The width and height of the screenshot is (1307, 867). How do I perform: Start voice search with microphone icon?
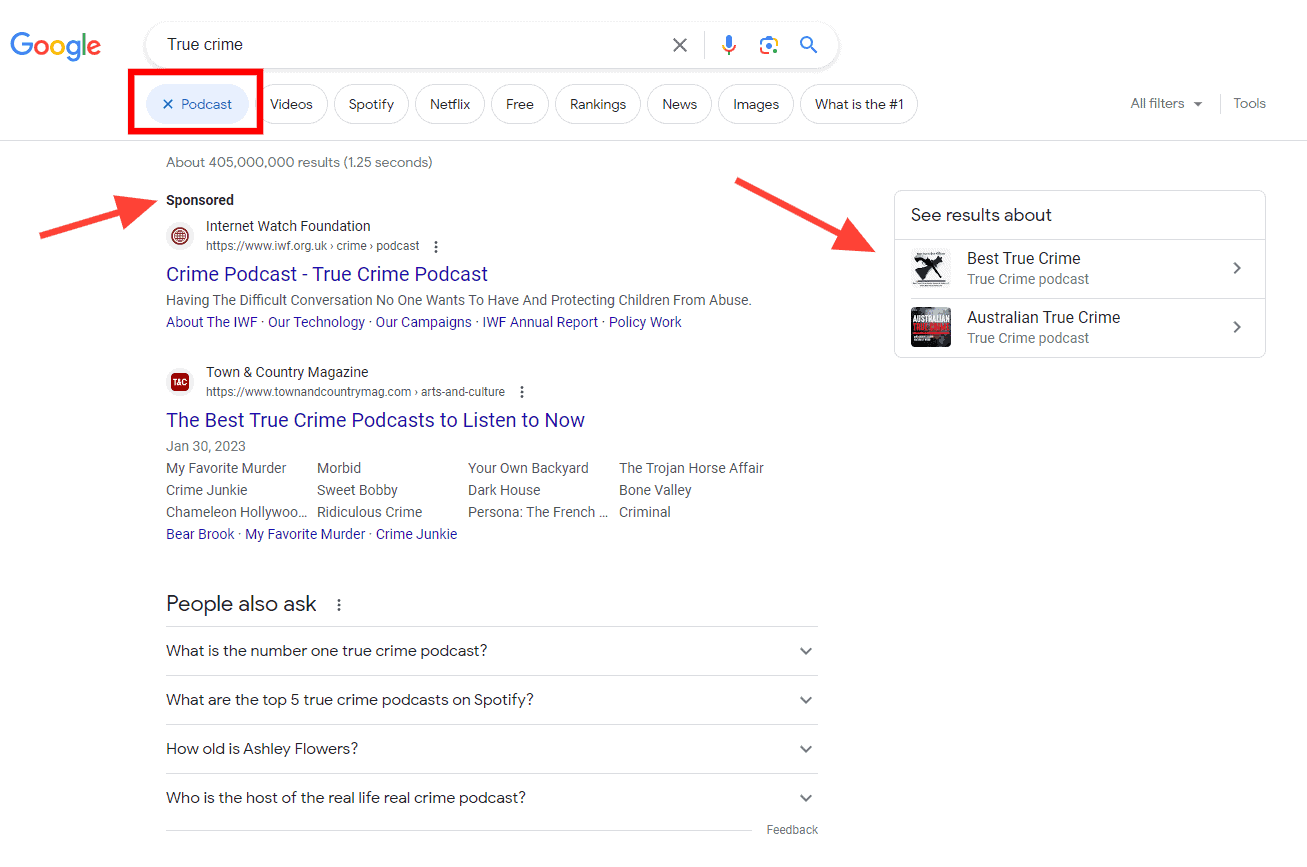[729, 45]
